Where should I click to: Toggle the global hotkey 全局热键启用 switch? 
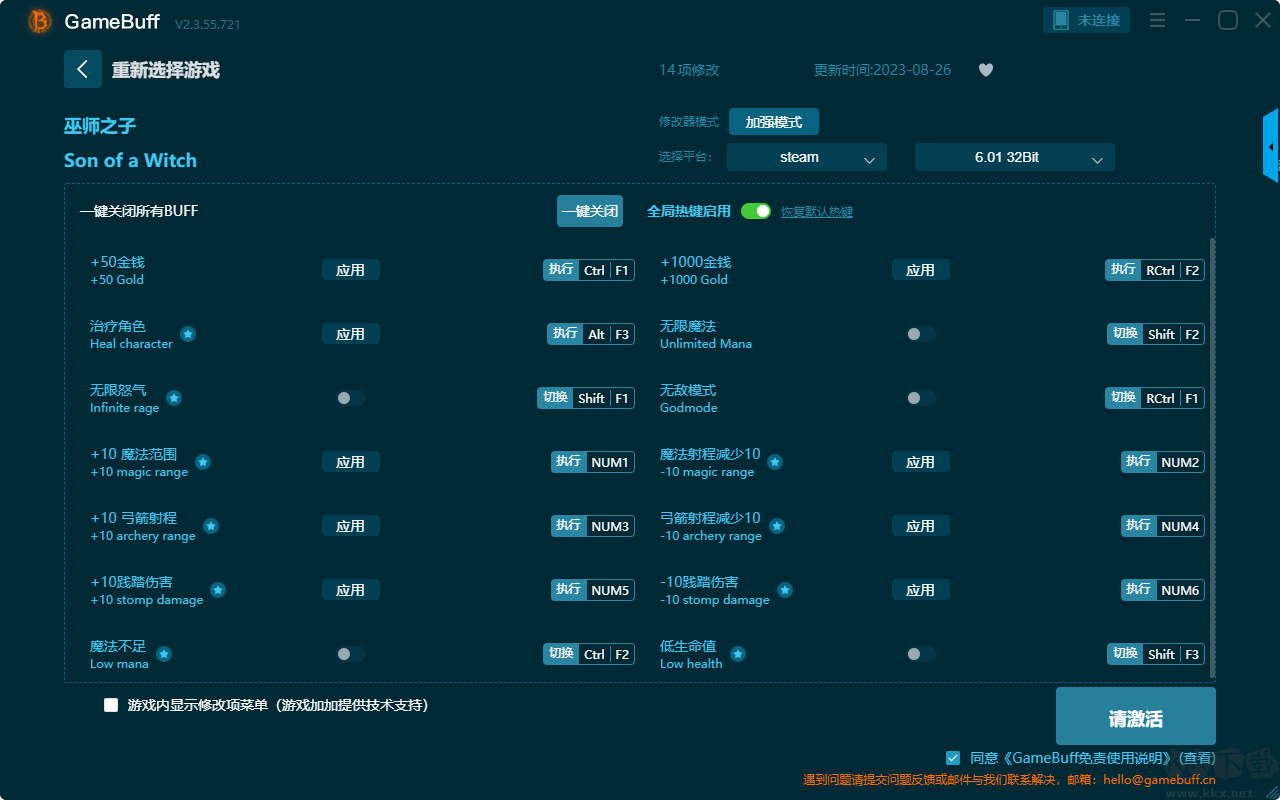point(756,211)
